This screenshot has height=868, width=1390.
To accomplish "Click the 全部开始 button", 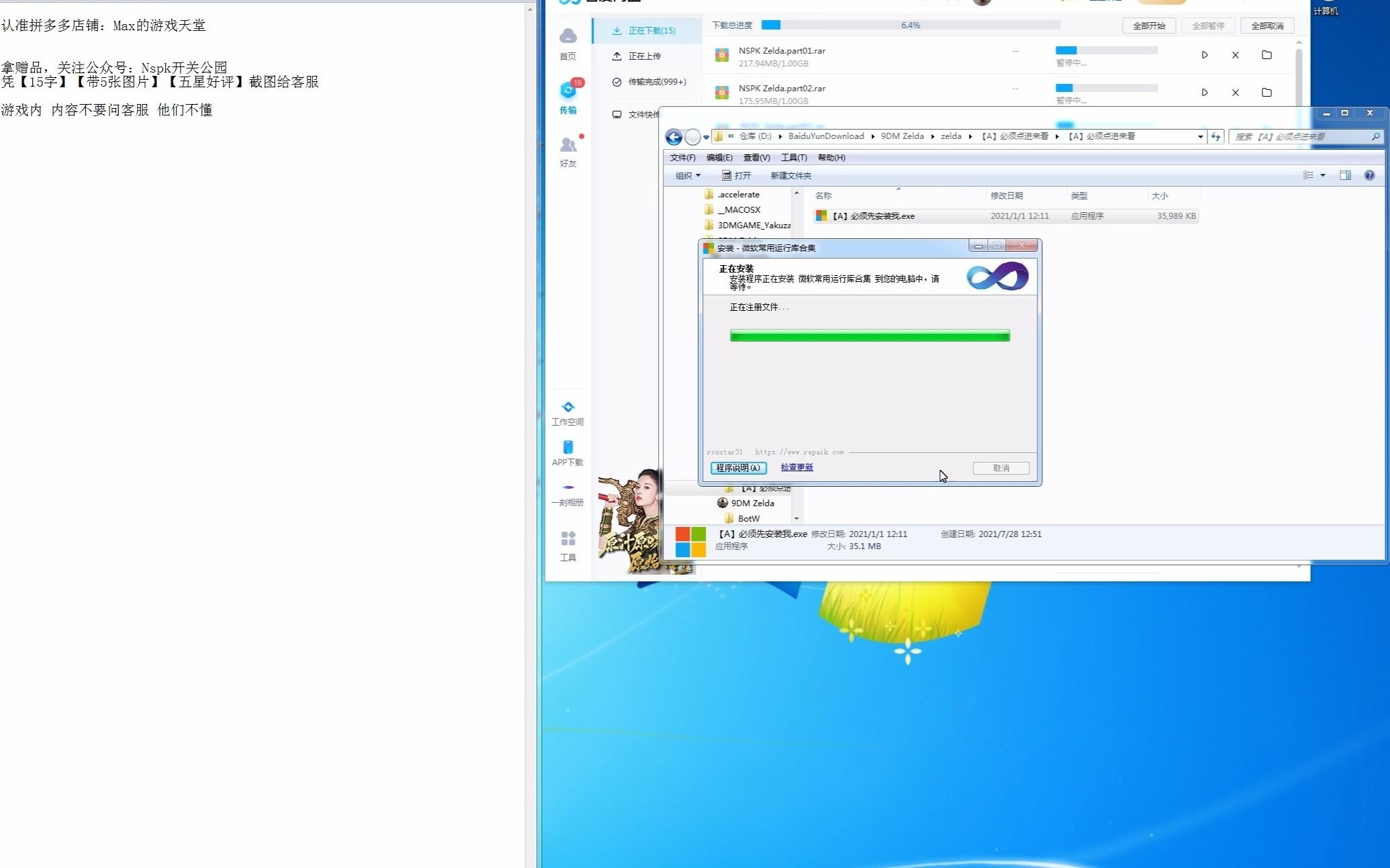I will point(1149,26).
